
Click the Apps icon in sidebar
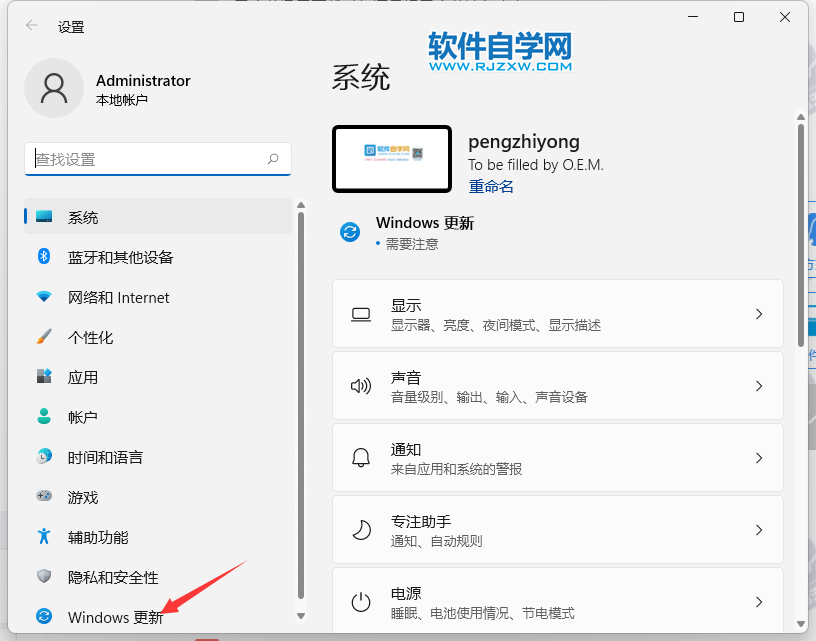click(44, 376)
